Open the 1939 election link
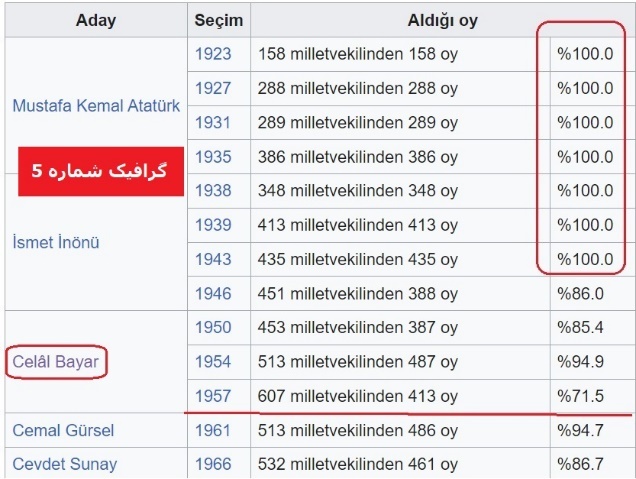Image resolution: width=636 pixels, height=479 pixels. point(213,225)
